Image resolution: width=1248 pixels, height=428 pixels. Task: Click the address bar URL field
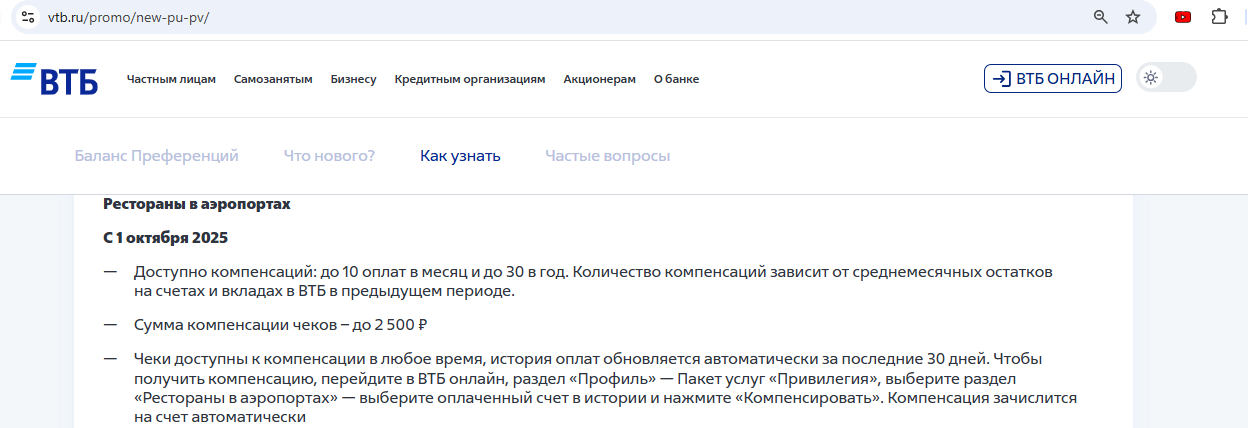coord(500,17)
